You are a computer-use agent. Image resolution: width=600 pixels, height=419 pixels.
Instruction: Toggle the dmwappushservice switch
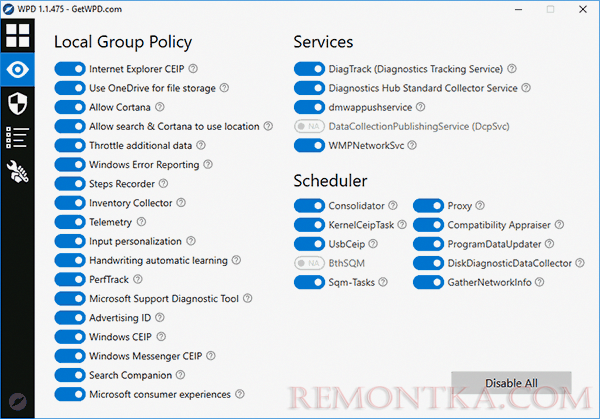[309, 107]
